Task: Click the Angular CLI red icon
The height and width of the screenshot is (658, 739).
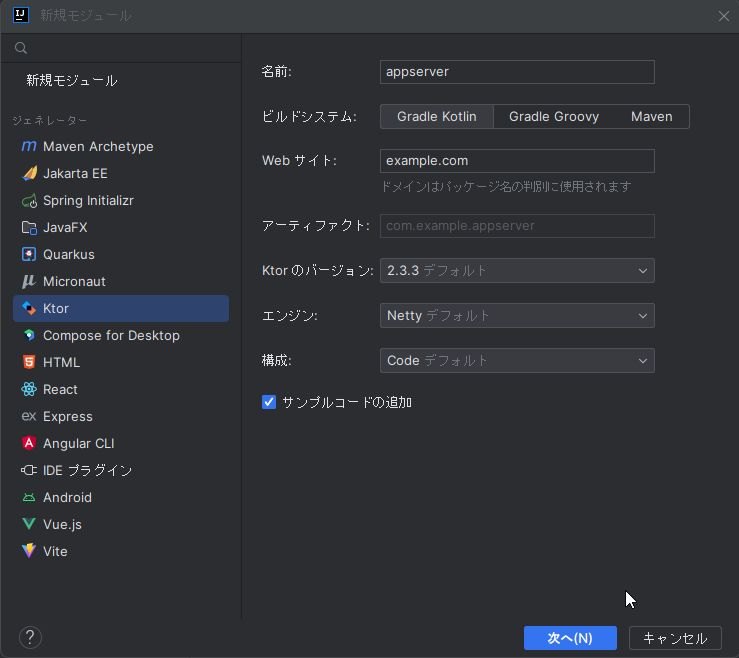Action: coord(29,443)
